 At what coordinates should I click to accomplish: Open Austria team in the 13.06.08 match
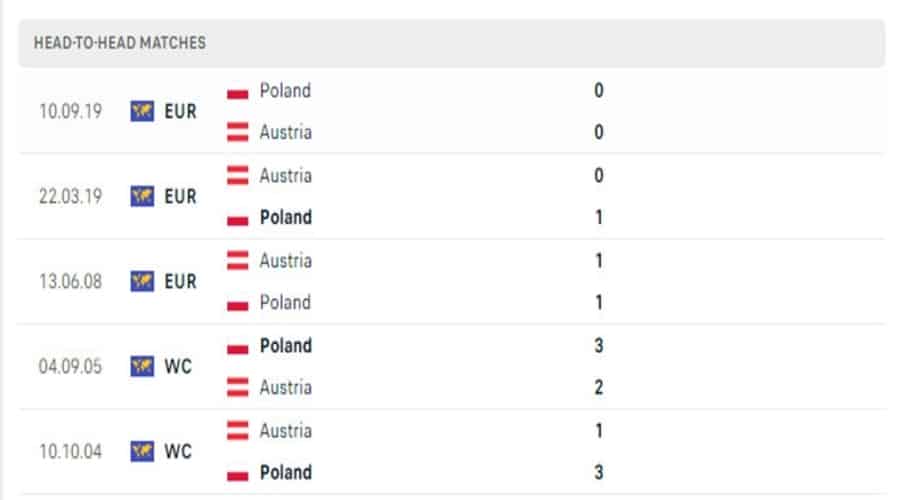tap(285, 260)
